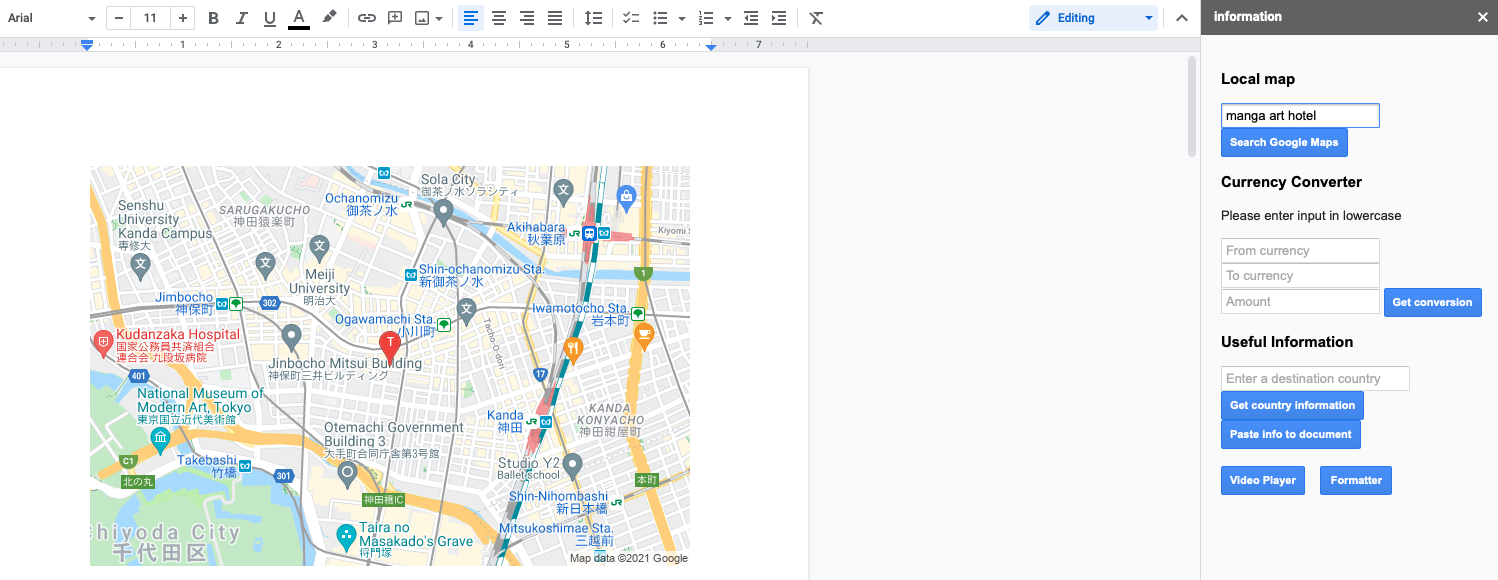1498x580 pixels.
Task: Click the Otemachi Government Building 3 marker
Action: (x=347, y=473)
